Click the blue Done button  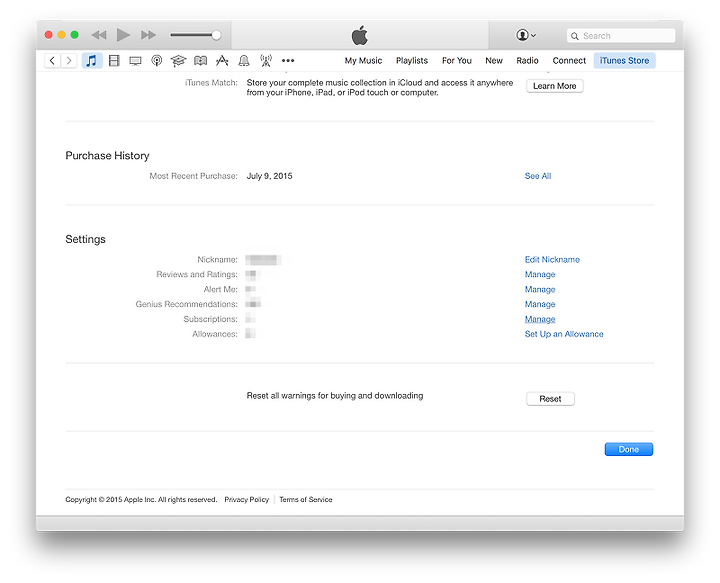(629, 449)
